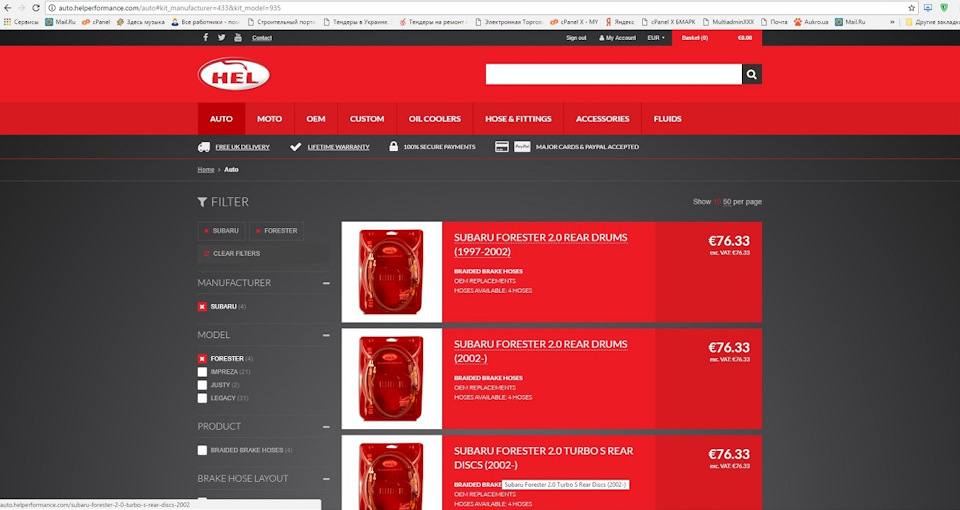Bookmark this page with star icon

912,8
